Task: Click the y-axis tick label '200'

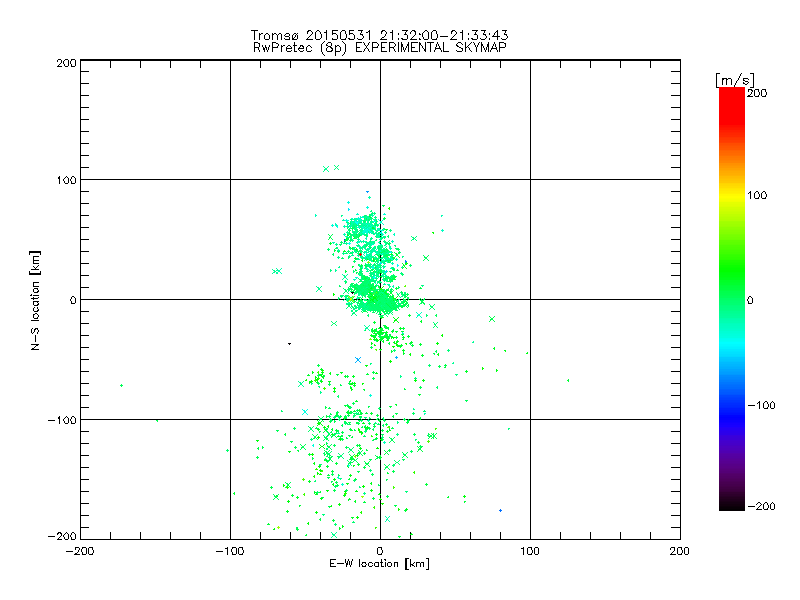Action: point(66,63)
